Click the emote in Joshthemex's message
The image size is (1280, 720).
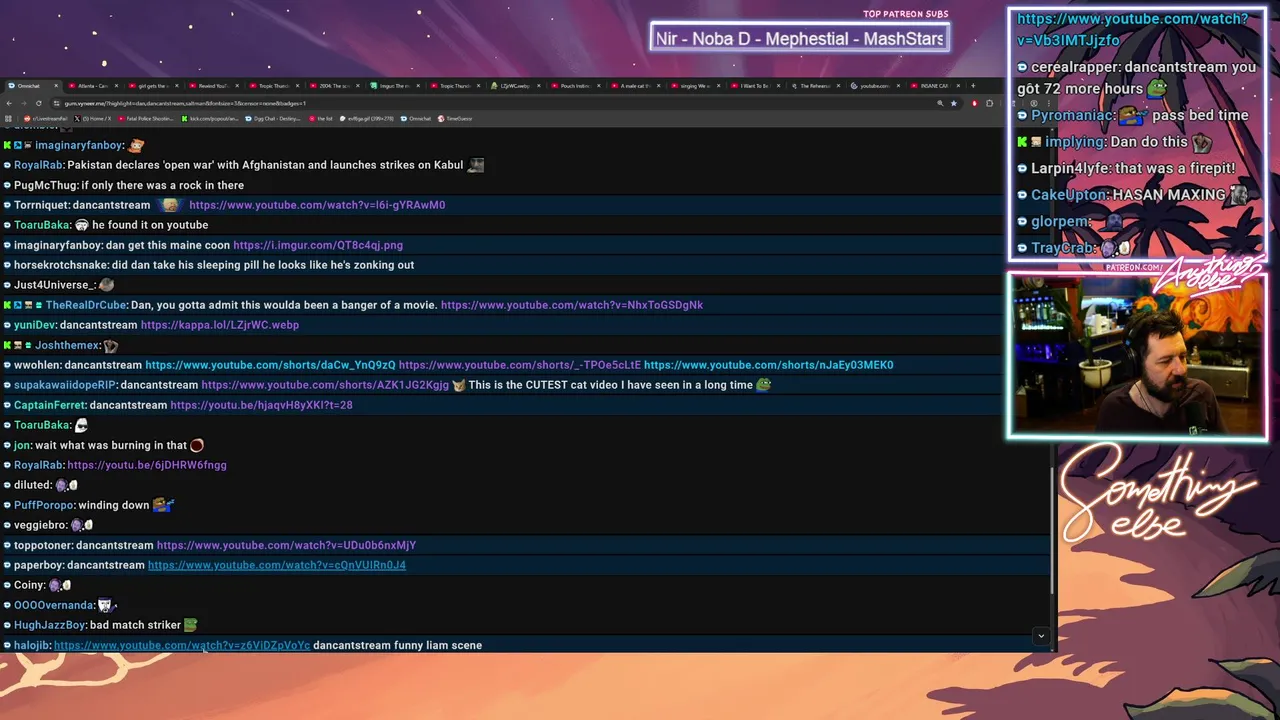[111, 345]
